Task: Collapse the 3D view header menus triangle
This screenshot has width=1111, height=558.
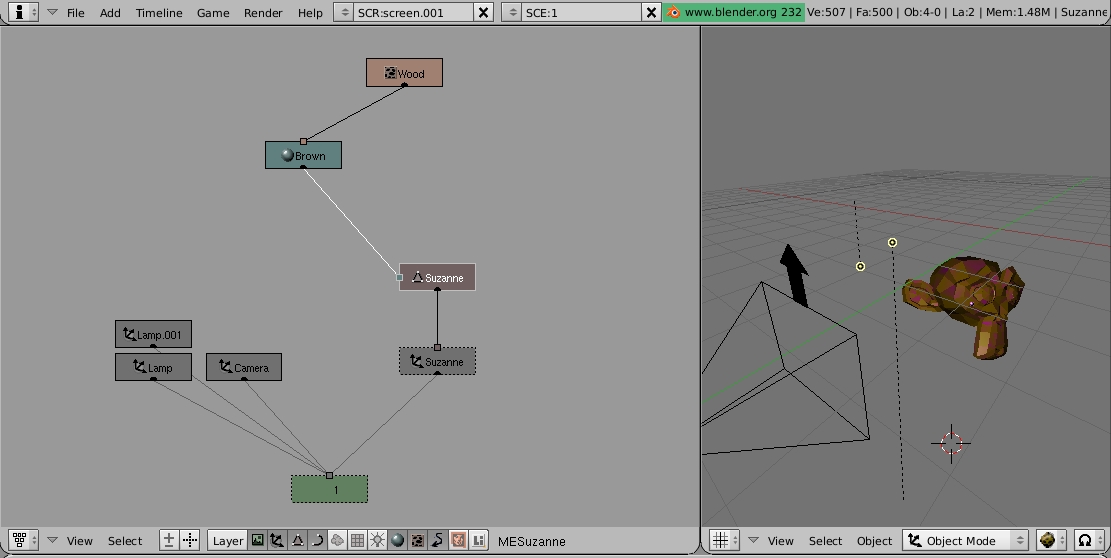Action: point(753,540)
